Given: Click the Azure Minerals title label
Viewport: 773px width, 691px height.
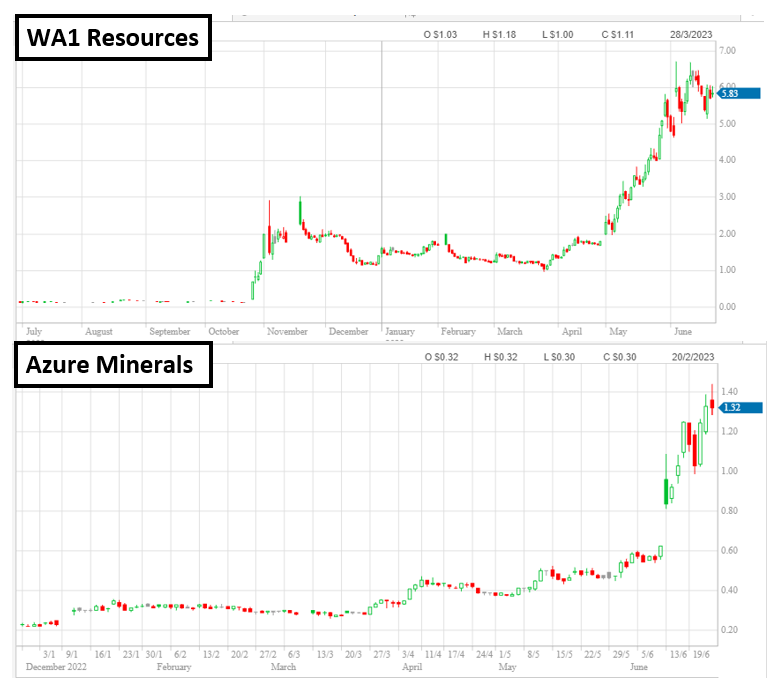Looking at the screenshot, I should point(113,365).
